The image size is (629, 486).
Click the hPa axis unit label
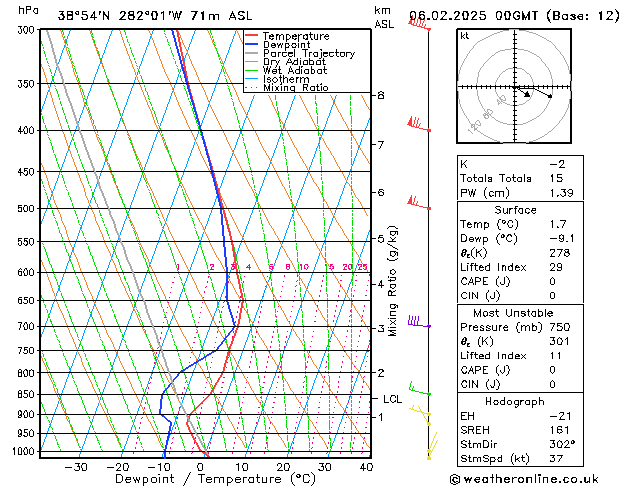point(28,10)
